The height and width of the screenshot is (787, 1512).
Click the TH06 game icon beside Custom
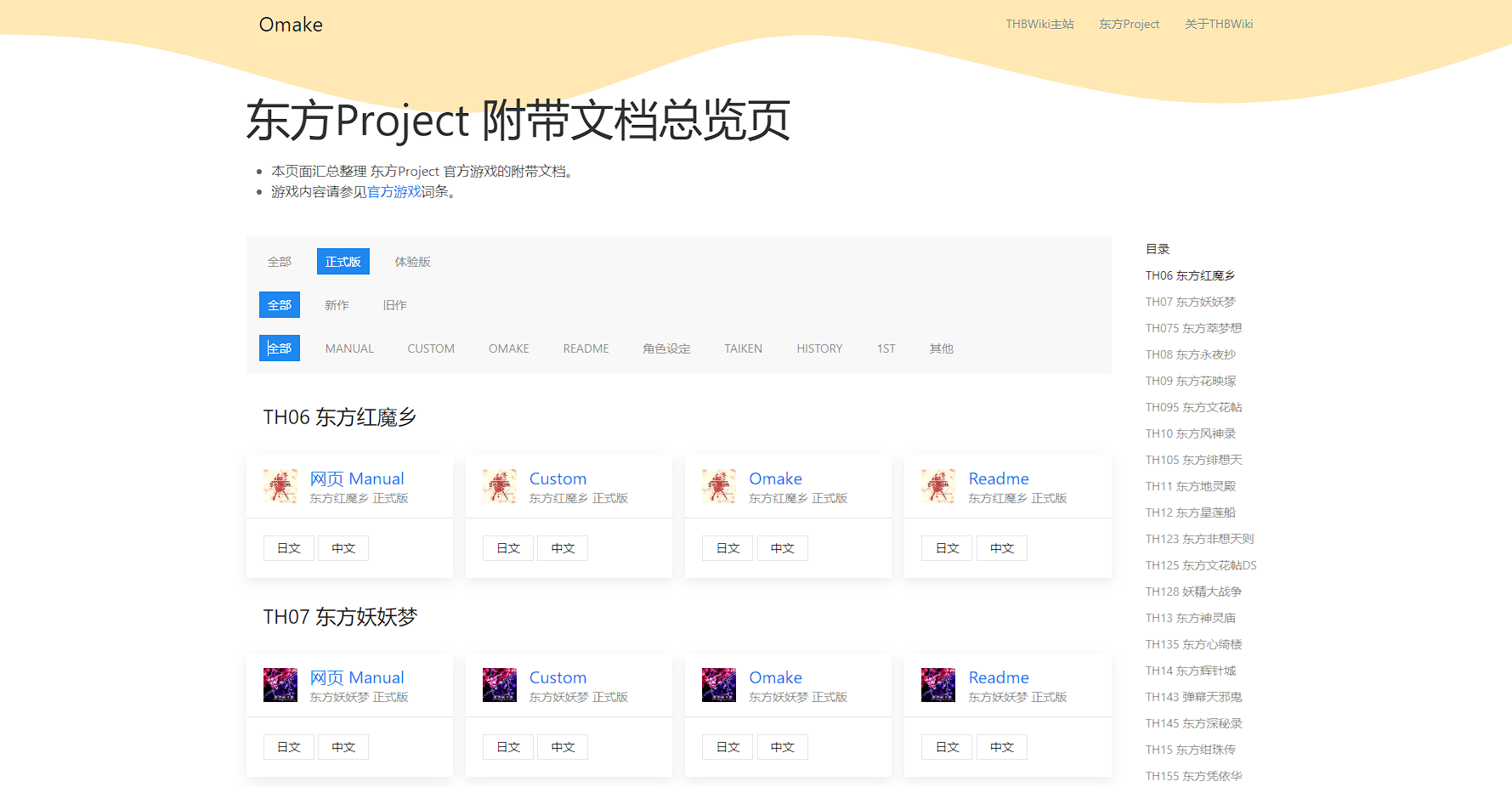500,486
